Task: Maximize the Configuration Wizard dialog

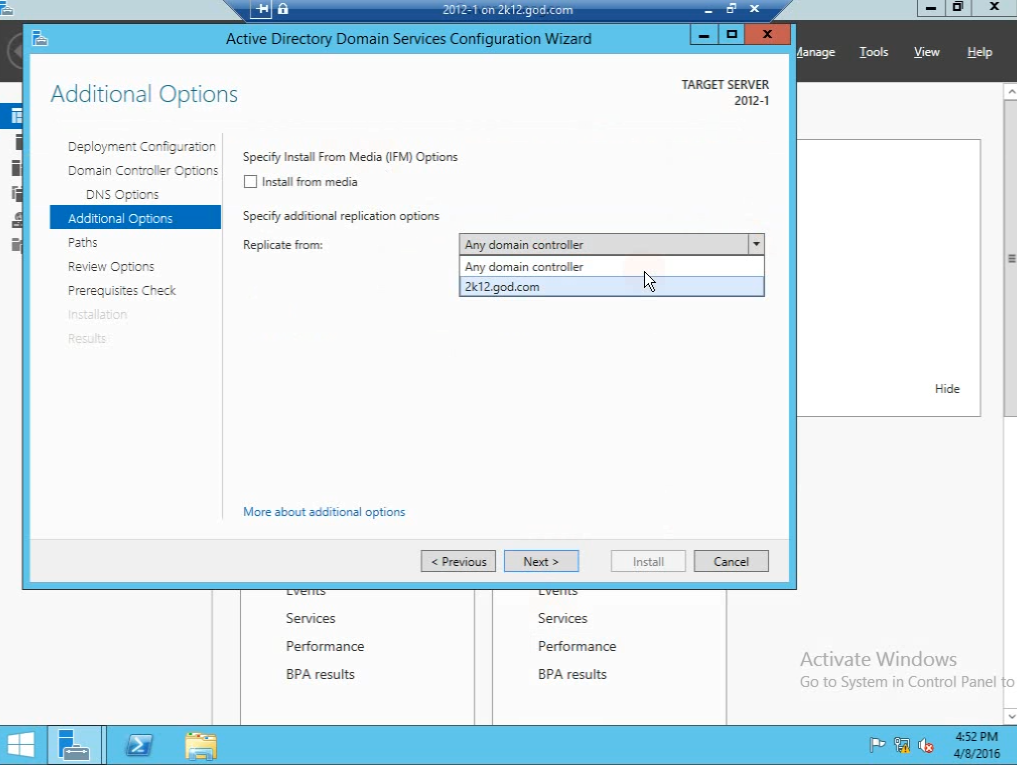Action: pos(732,35)
